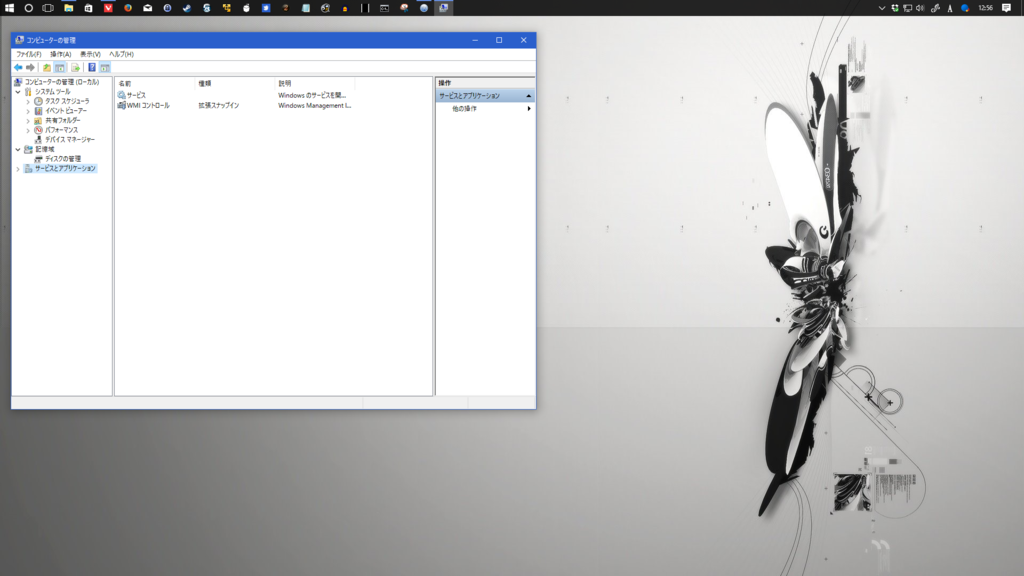This screenshot has height=576, width=1024.
Task: Click the Back arrow toolbar icon
Action: [x=18, y=67]
